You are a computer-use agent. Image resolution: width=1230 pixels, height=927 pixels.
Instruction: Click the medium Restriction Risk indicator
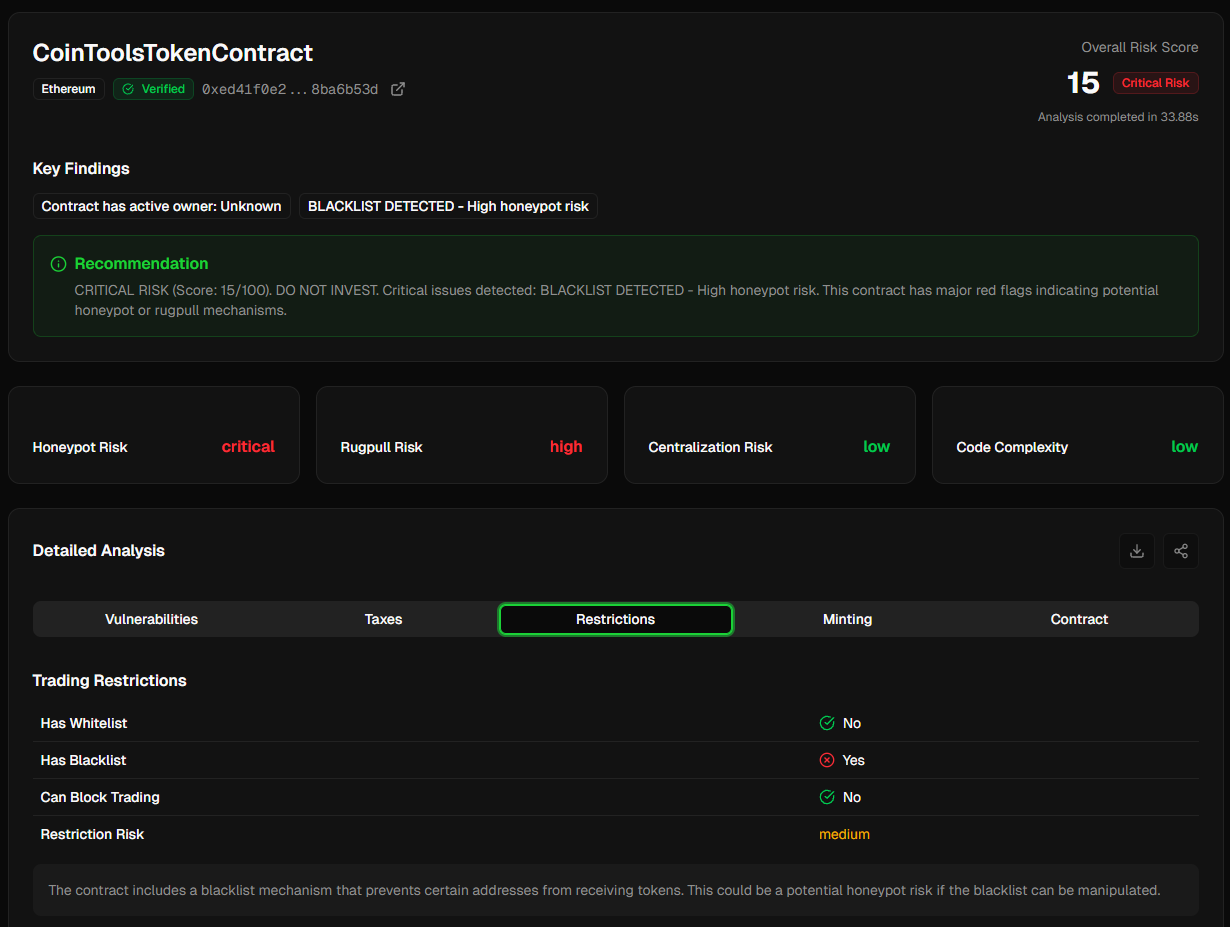(844, 834)
